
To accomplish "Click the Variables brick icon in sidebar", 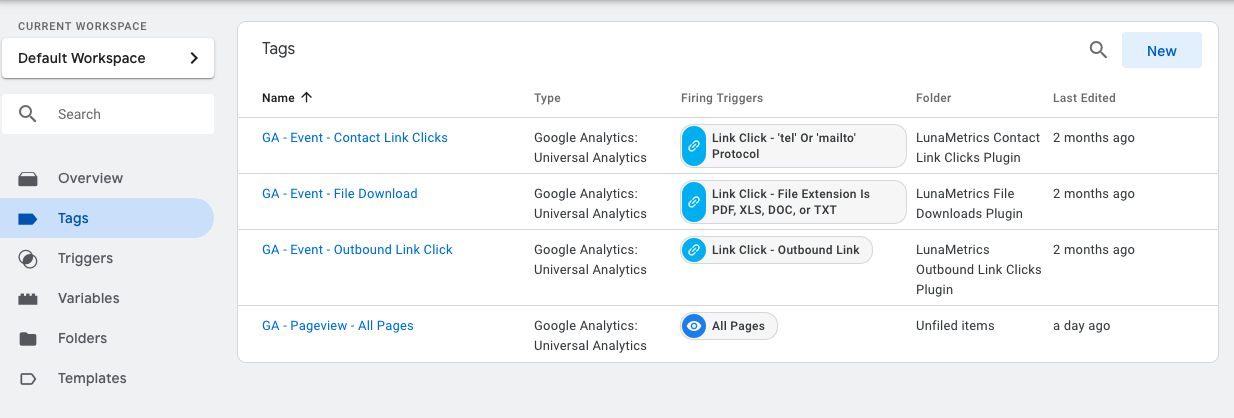I will coord(28,298).
